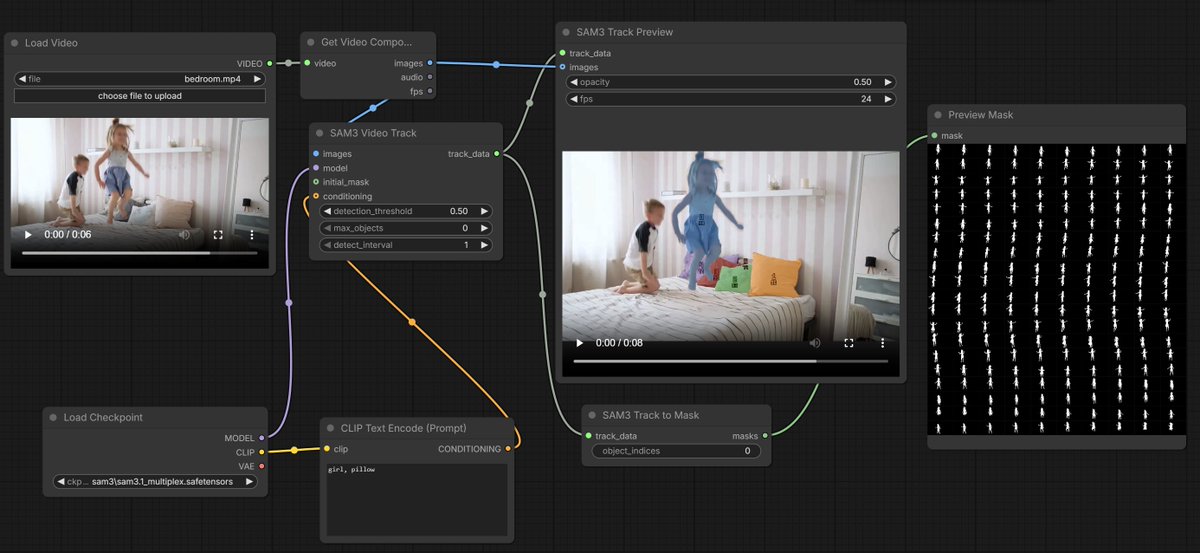
Task: Mute audio in Load Video player
Action: tap(184, 234)
